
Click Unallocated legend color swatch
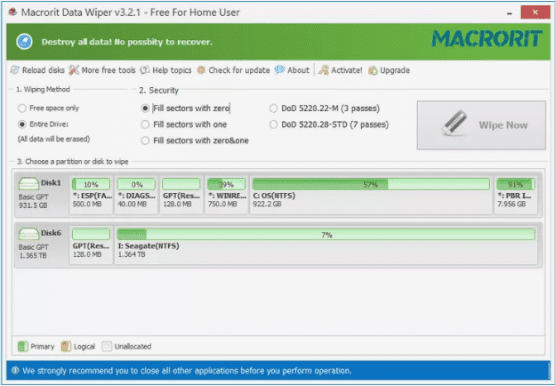(x=107, y=346)
